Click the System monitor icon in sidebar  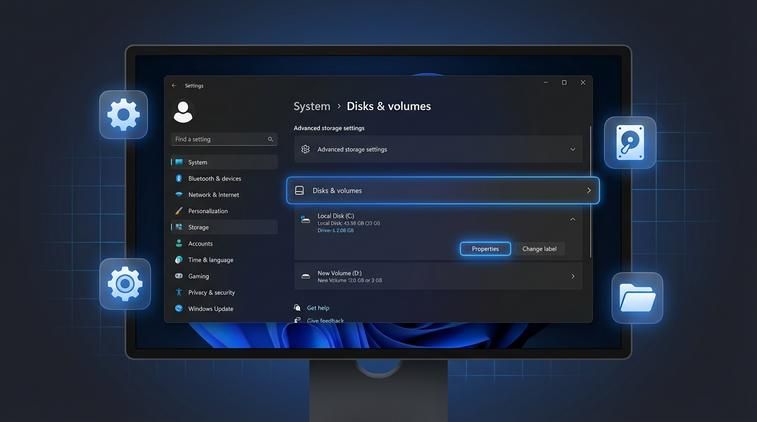click(x=179, y=162)
